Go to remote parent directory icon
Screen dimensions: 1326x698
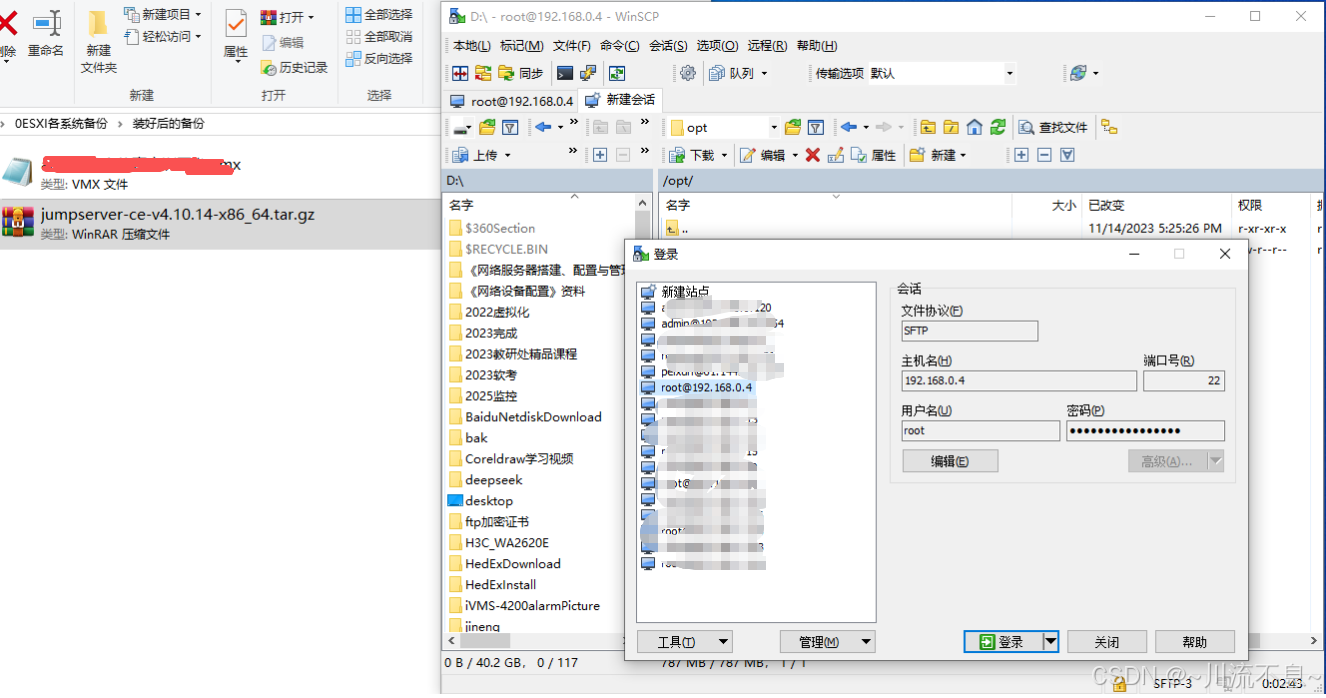coord(928,127)
